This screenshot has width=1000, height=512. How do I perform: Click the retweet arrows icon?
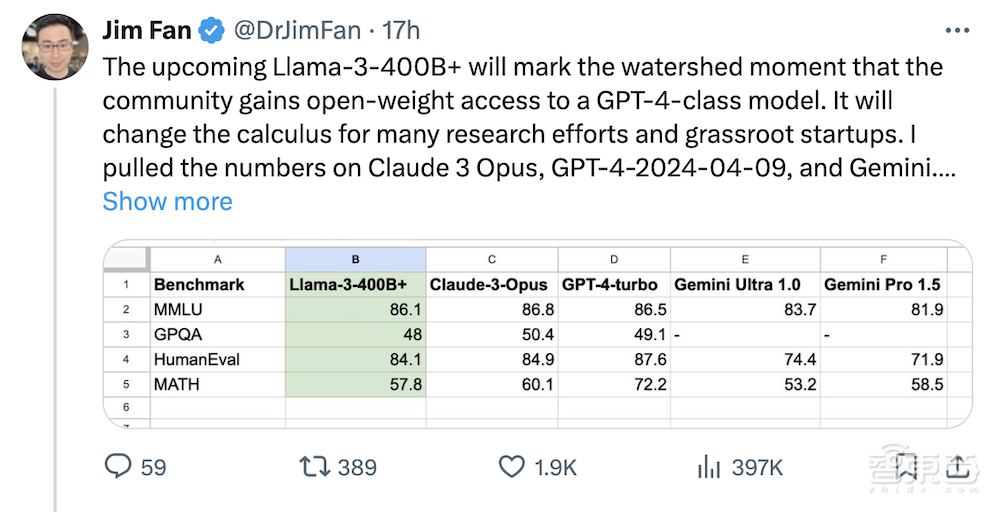pos(313,466)
